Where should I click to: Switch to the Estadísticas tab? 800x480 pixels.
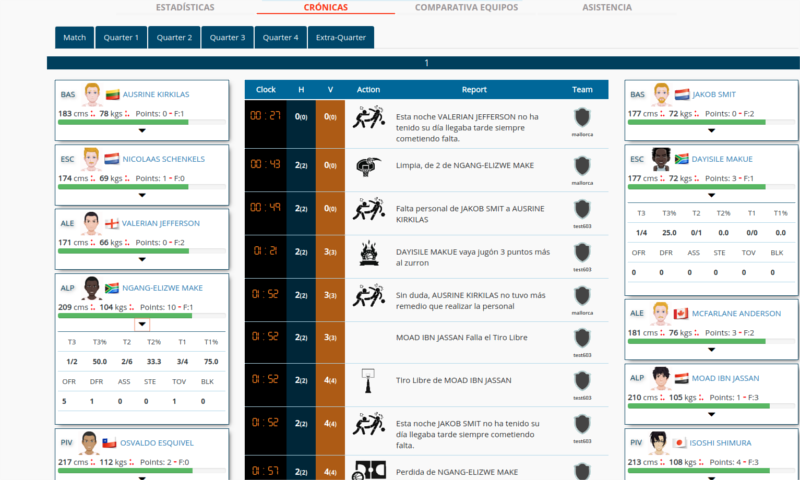coord(185,7)
